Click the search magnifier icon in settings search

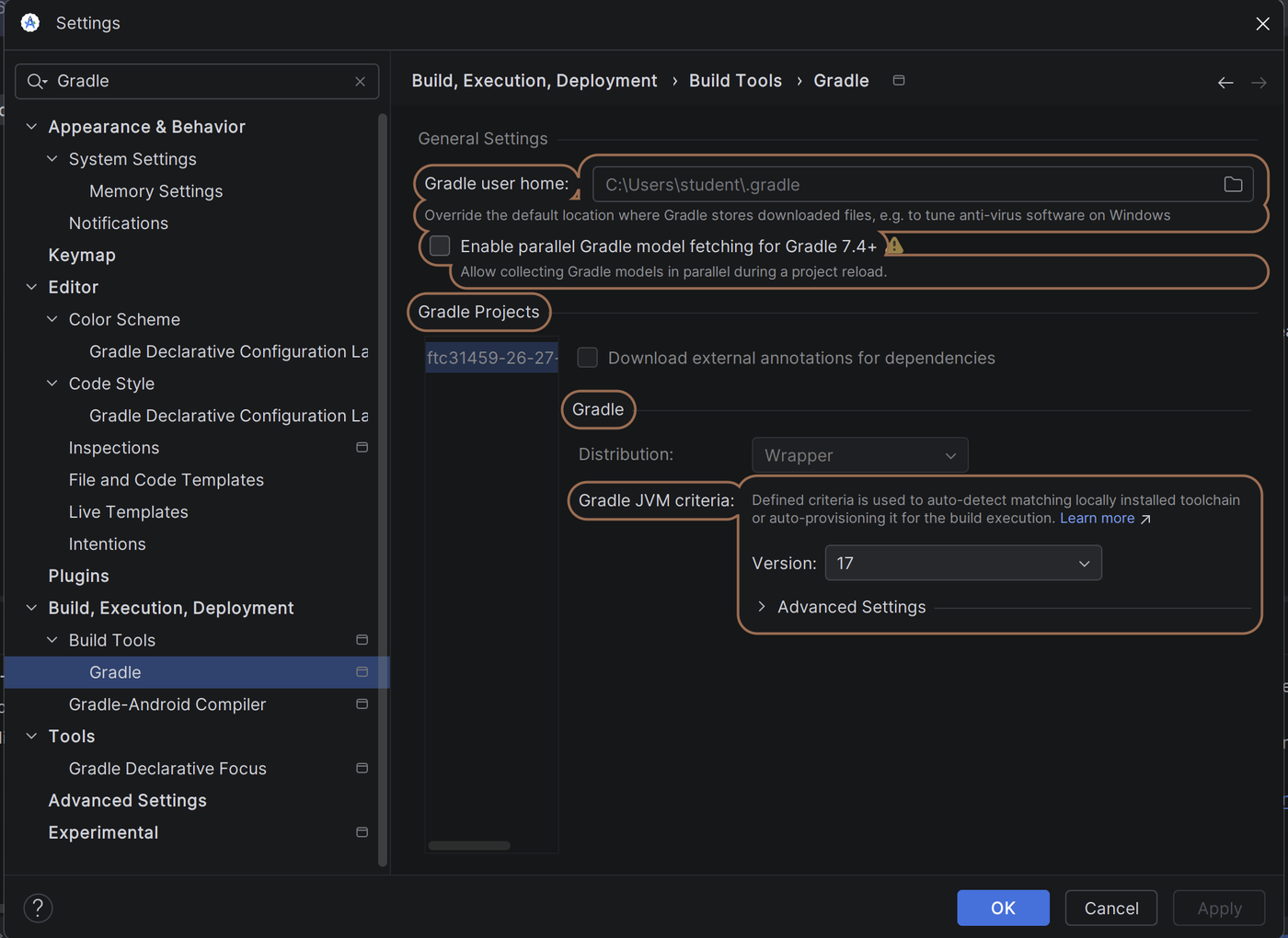(x=36, y=81)
